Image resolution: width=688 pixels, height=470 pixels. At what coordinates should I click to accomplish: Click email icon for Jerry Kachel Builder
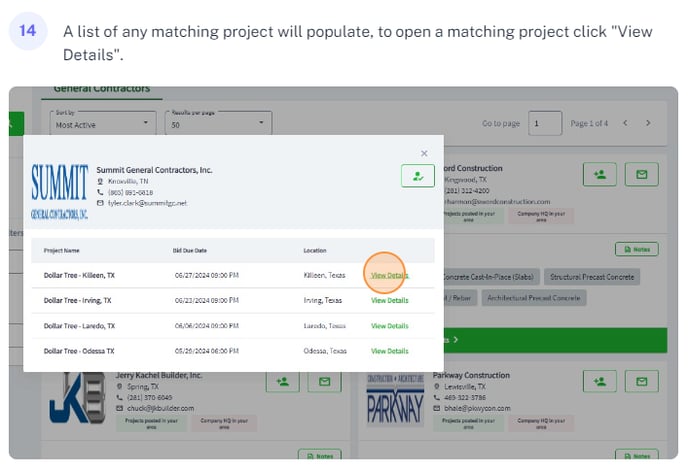324,381
